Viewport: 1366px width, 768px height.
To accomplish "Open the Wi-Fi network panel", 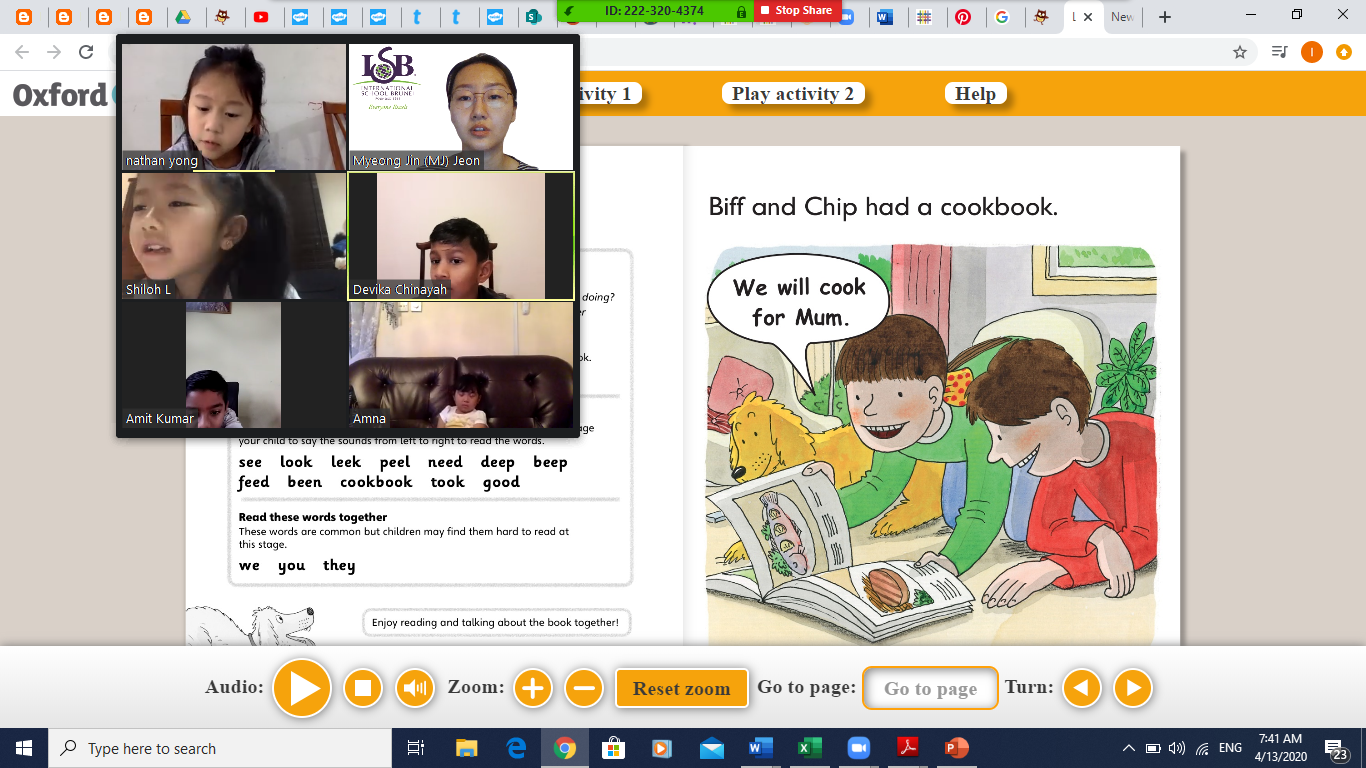I will pos(1202,748).
